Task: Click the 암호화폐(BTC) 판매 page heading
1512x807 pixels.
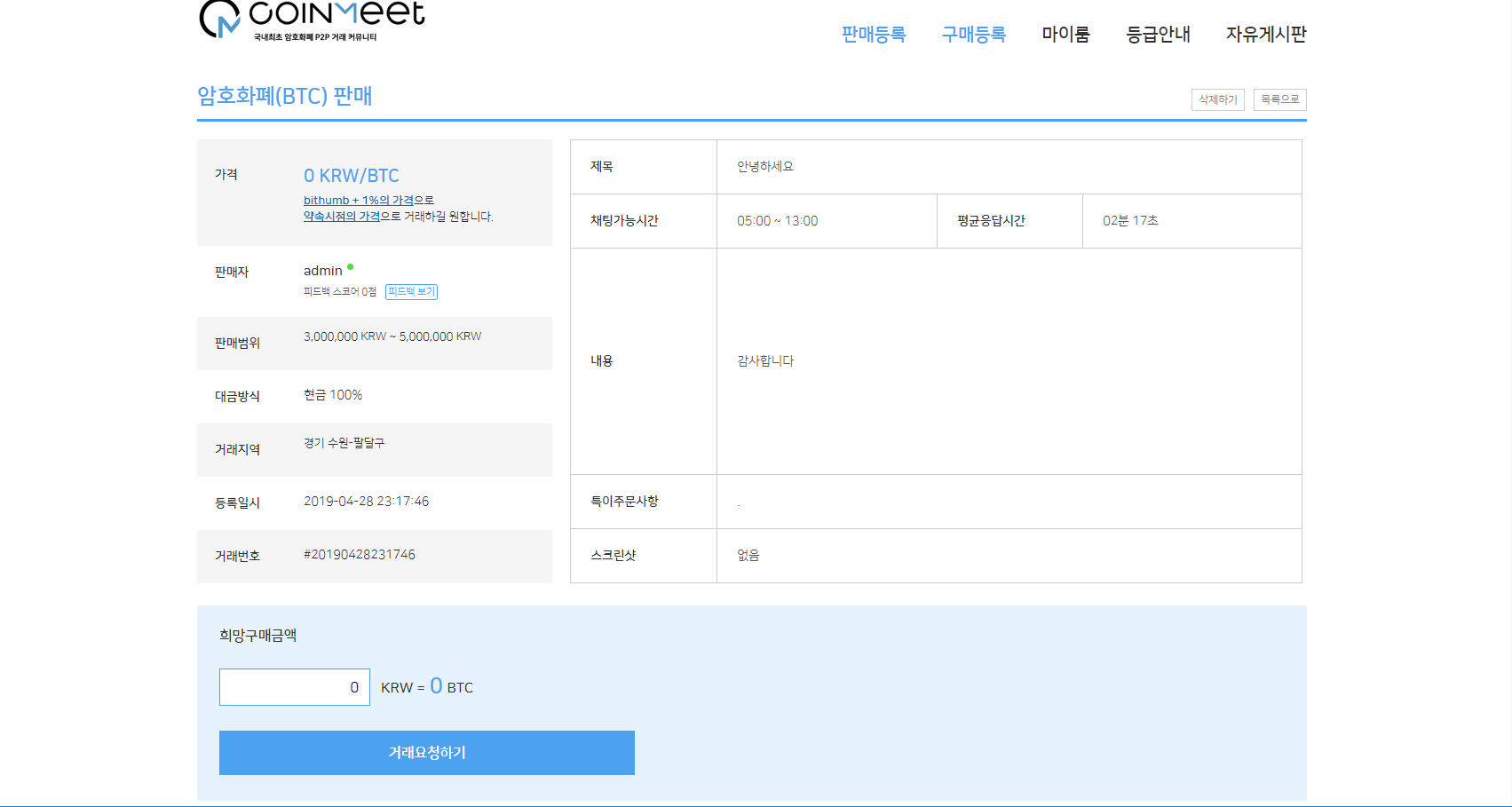Action: (x=284, y=96)
